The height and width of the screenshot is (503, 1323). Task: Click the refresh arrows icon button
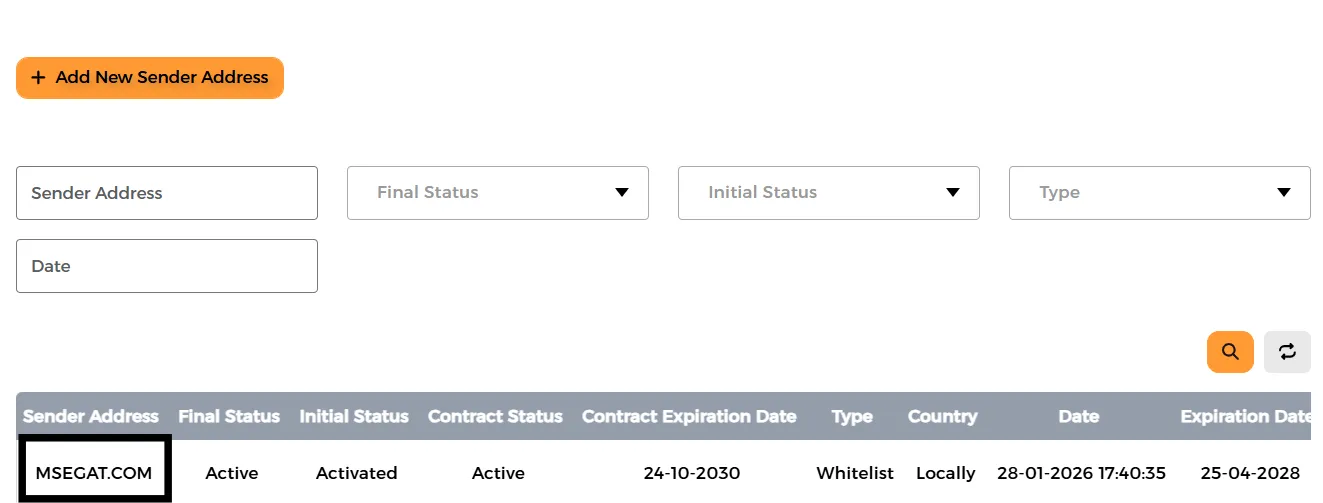[1287, 352]
